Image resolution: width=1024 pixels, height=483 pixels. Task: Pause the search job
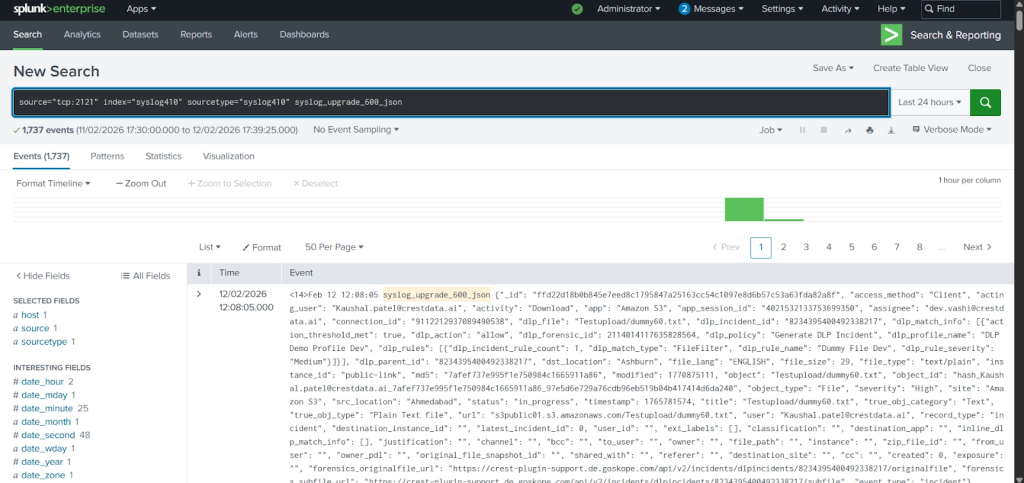point(802,130)
